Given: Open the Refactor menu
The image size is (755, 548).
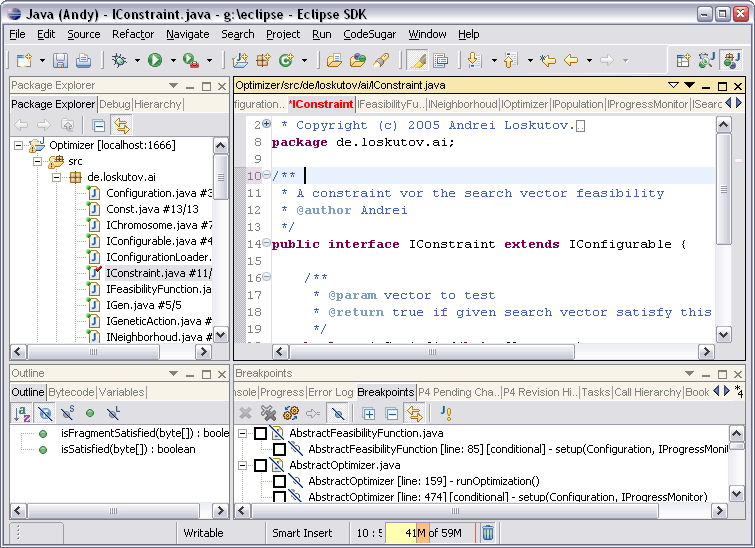Looking at the screenshot, I should click(133, 34).
